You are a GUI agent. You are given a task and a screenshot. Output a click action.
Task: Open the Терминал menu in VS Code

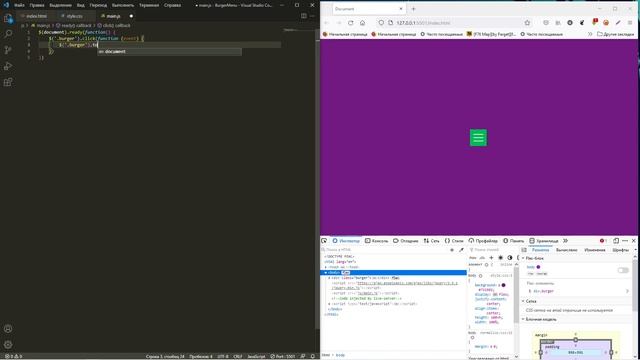pyautogui.click(x=149, y=5)
